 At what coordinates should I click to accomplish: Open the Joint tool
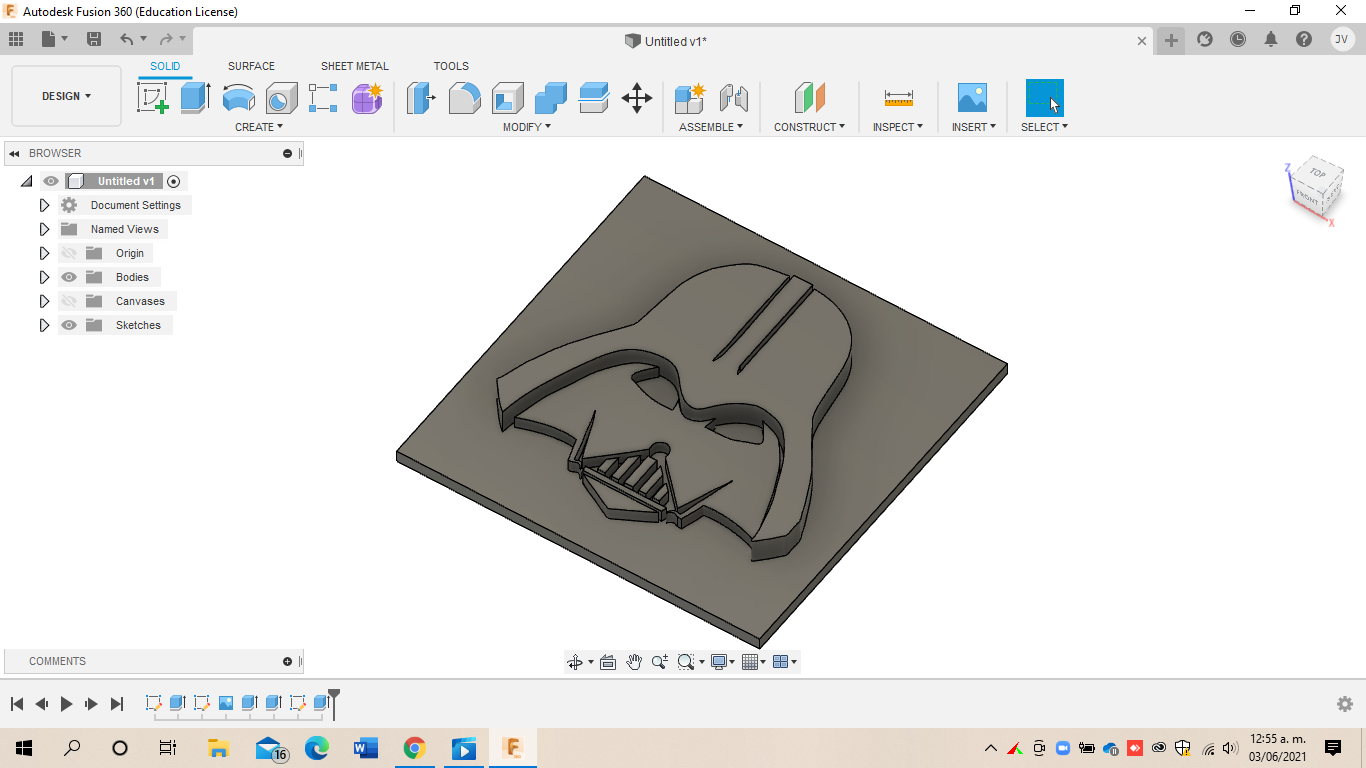point(734,98)
